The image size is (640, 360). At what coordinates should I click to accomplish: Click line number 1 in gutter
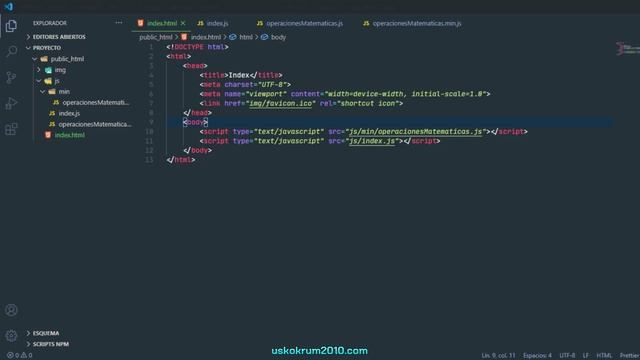151,47
